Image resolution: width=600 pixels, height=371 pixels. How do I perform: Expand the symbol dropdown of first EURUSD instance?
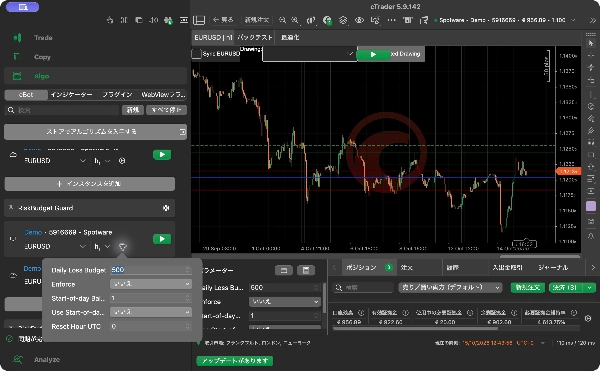82,161
